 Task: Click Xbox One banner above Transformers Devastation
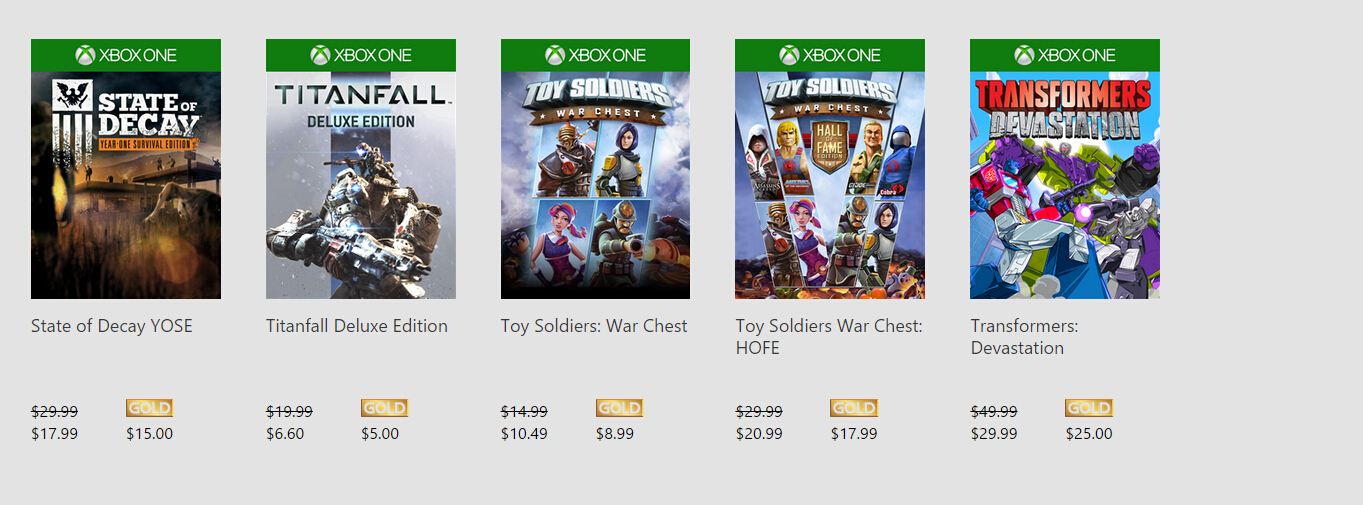coord(1065,55)
